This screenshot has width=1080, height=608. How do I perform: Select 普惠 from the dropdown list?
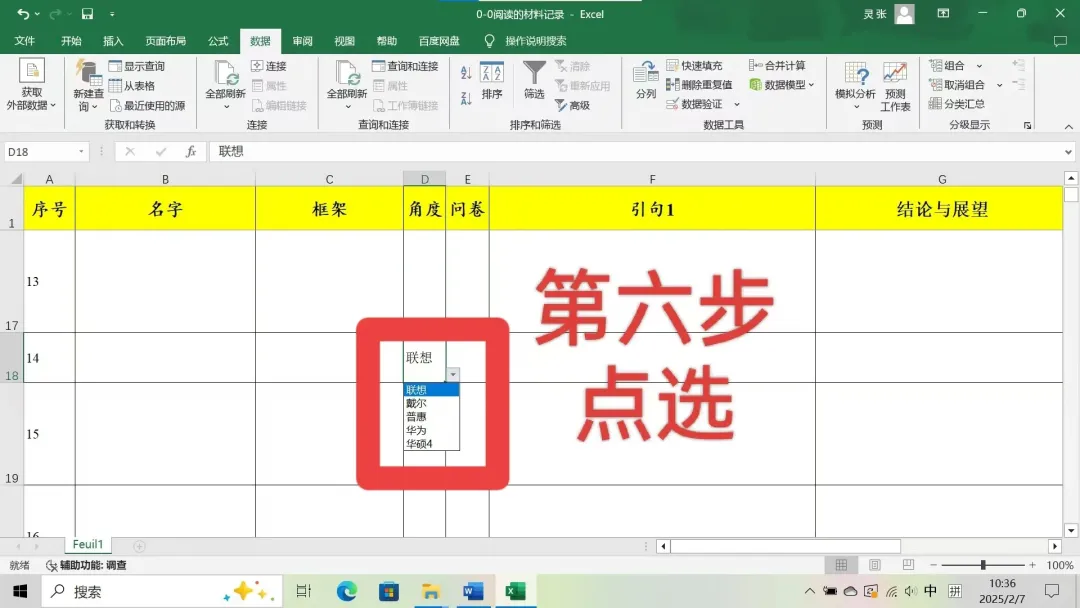tap(431, 417)
